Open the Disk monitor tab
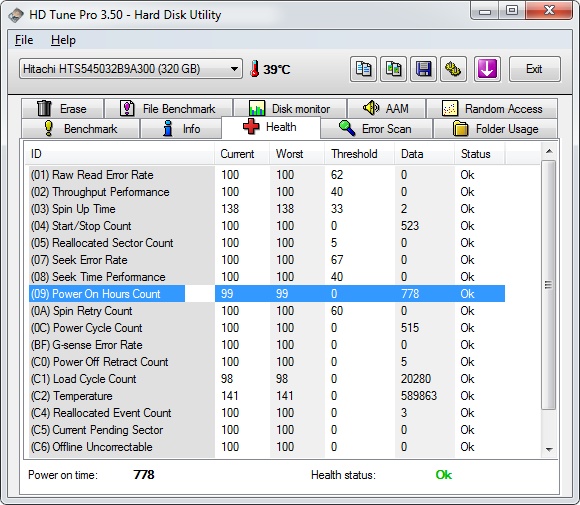Image resolution: width=580 pixels, height=505 pixels. pyautogui.click(x=290, y=108)
